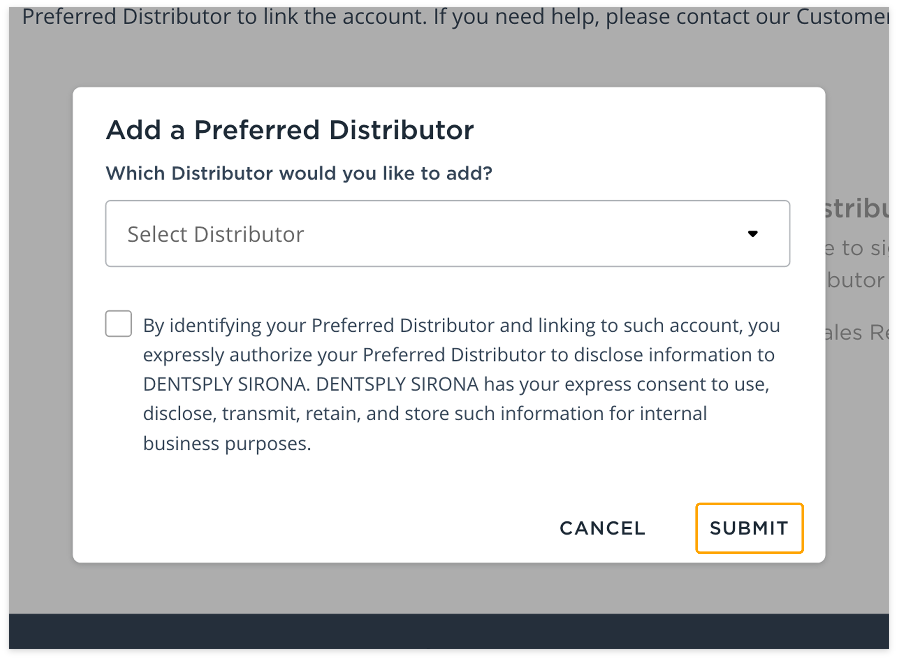898x660 pixels.
Task: Click the "Add a Preferred Distributor" heading
Action: (290, 130)
